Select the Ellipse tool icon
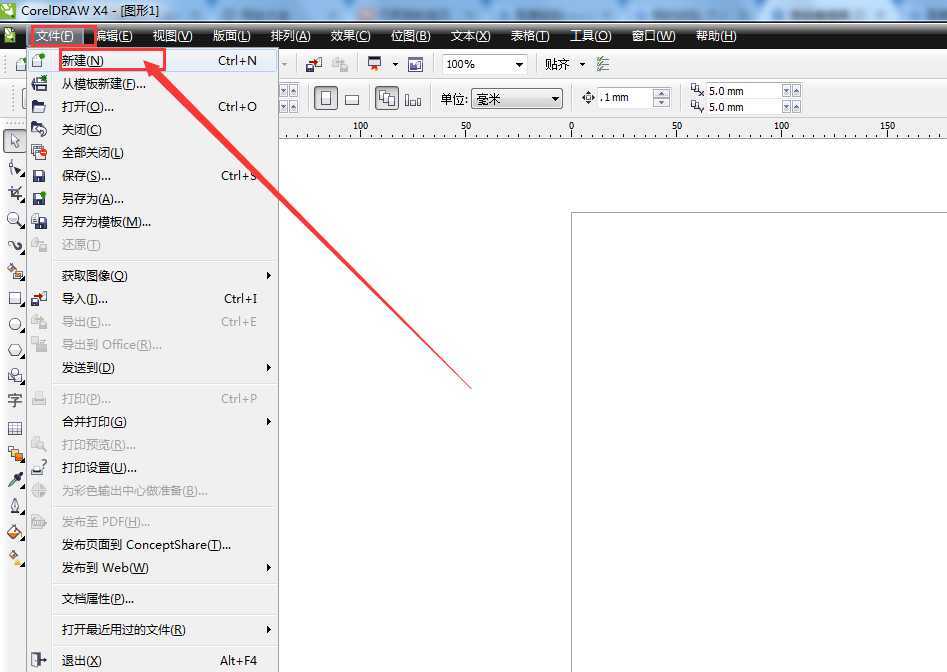Image resolution: width=947 pixels, height=672 pixels. pyautogui.click(x=14, y=324)
